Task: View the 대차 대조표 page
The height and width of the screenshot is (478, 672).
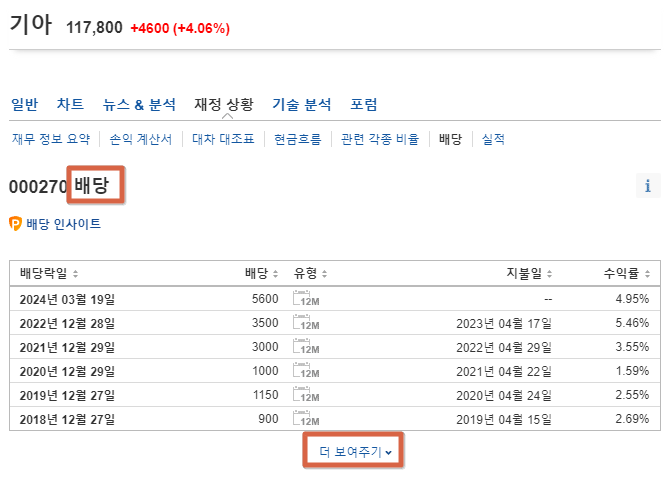Action: tap(223, 139)
